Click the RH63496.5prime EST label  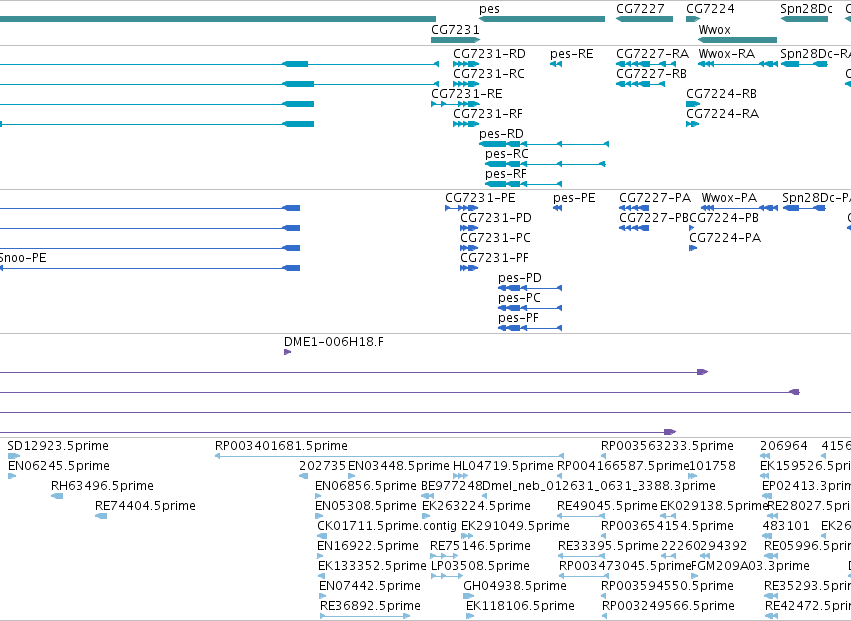(102, 486)
